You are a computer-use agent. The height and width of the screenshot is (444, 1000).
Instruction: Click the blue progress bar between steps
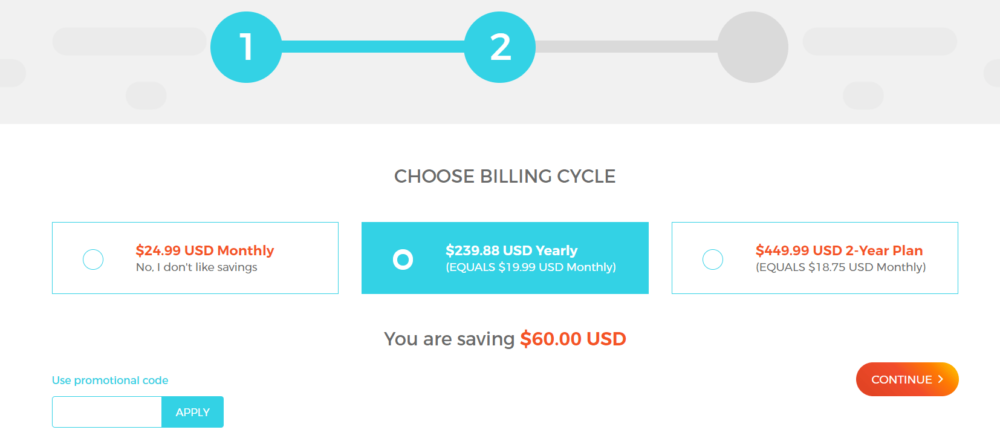[372, 47]
